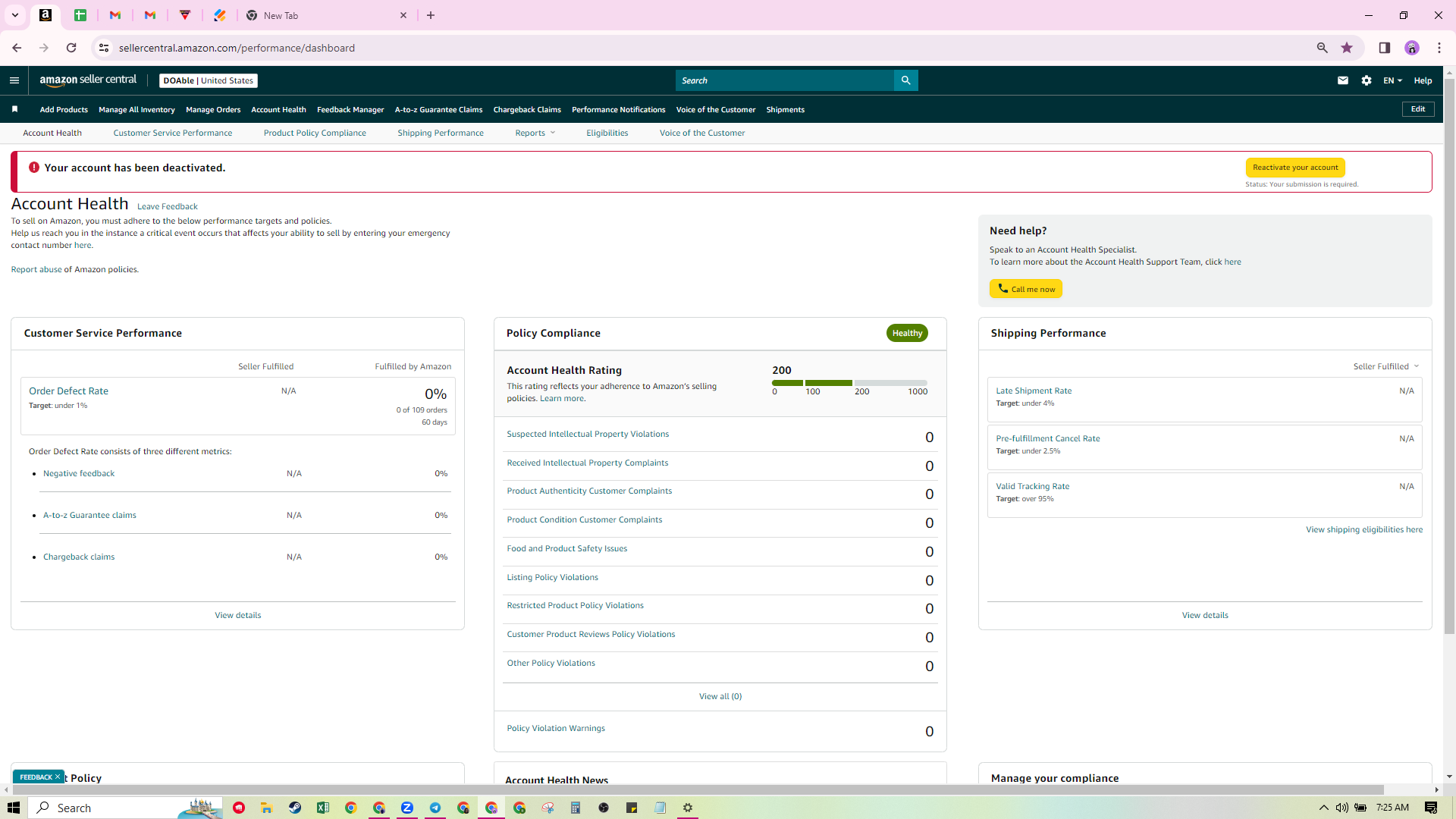Go back using browser back arrow
The image size is (1456, 819).
click(x=17, y=48)
